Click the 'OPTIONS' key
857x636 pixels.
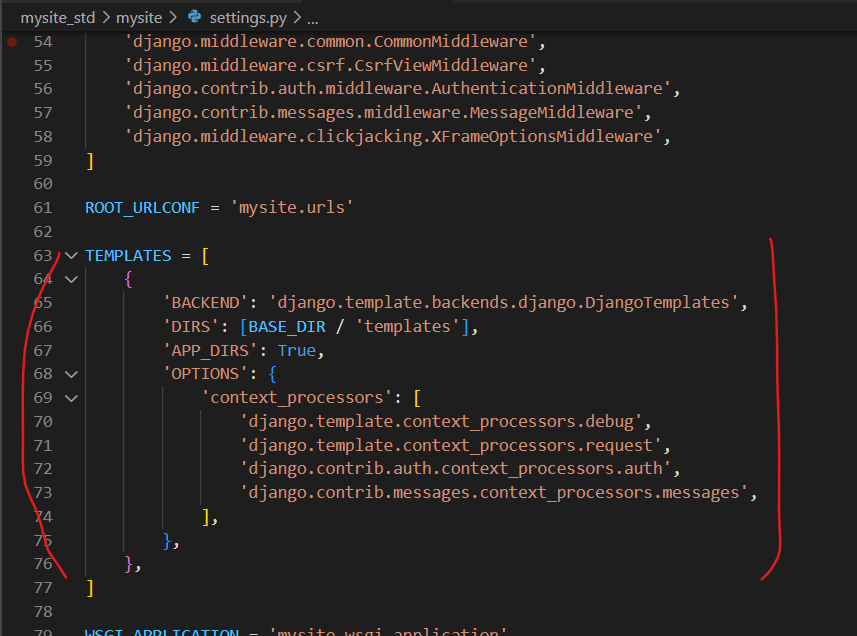pyautogui.click(x=206, y=374)
